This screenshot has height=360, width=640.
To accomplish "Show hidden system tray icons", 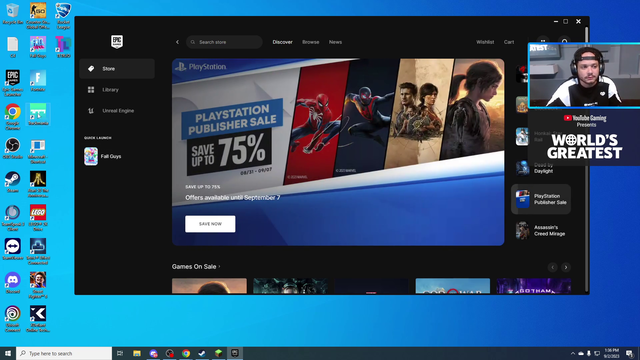I will pyautogui.click(x=572, y=353).
